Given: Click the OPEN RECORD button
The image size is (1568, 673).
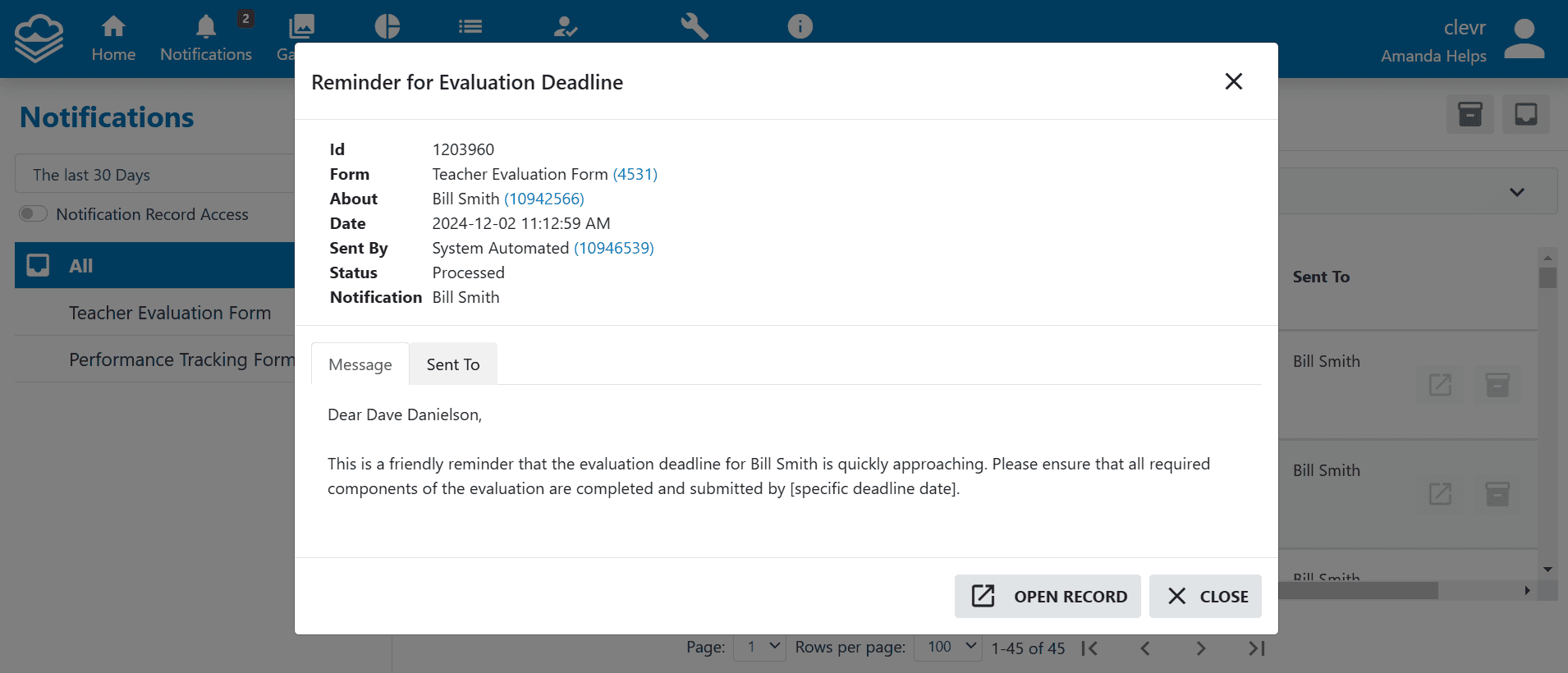Looking at the screenshot, I should pyautogui.click(x=1048, y=596).
